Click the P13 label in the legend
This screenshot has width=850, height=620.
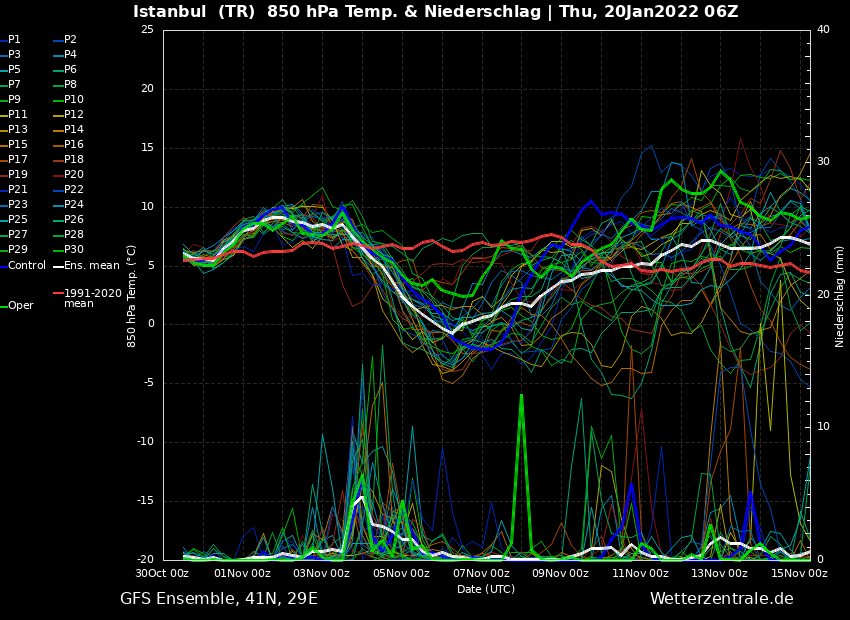point(14,130)
